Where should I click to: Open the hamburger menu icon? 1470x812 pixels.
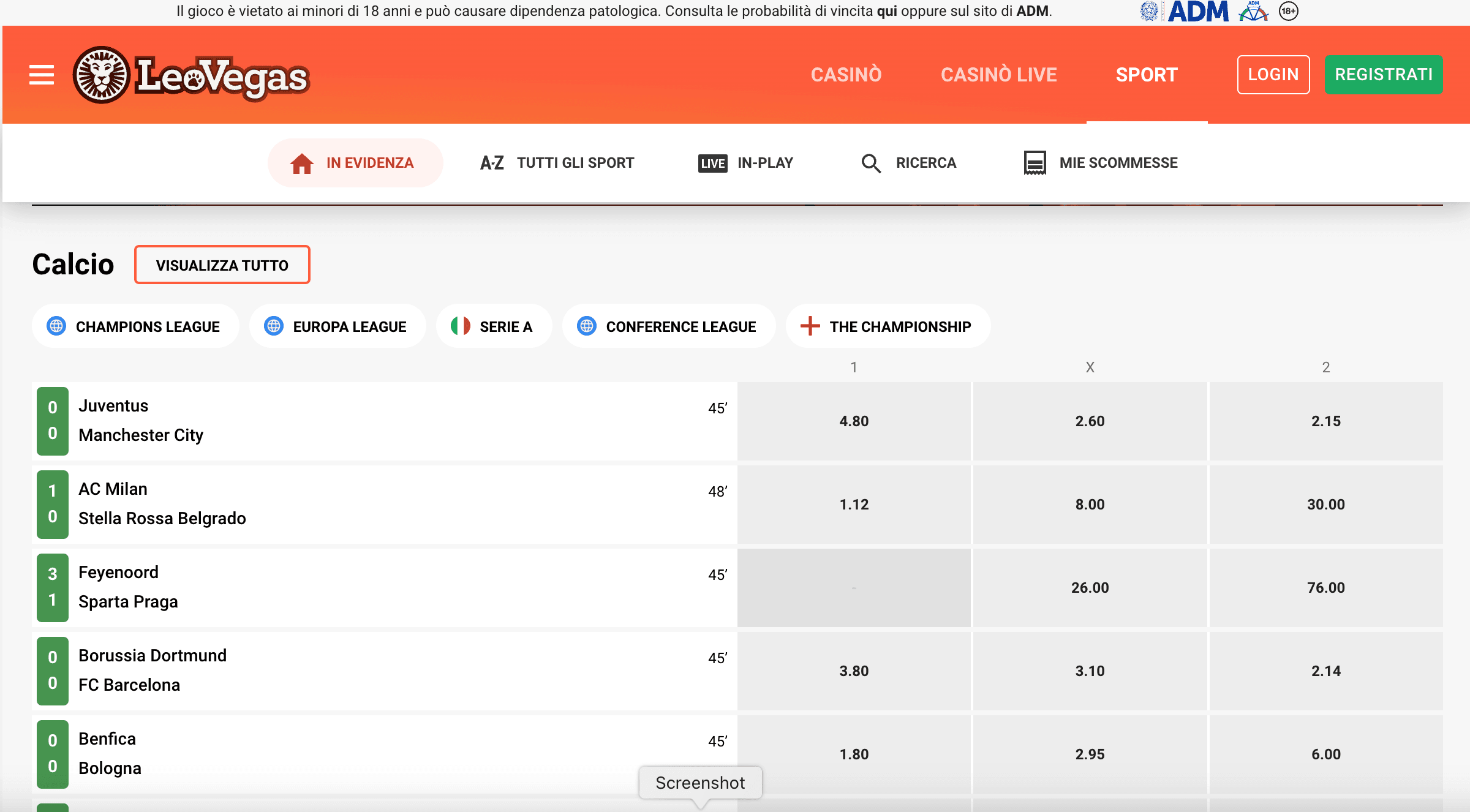click(42, 75)
